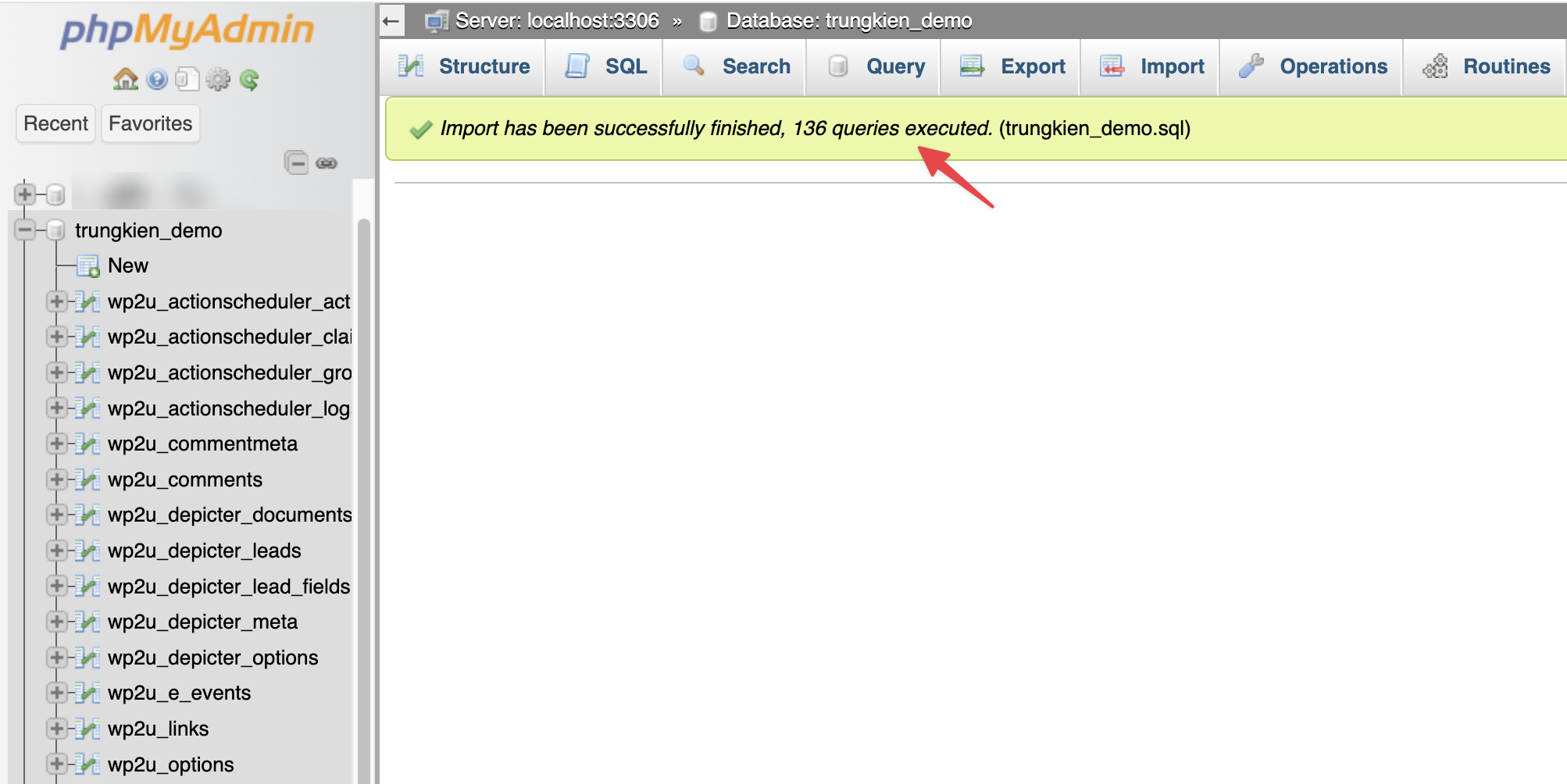Click table icon beside wp2u_depicter_lead_fields
The image size is (1567, 784).
point(87,586)
